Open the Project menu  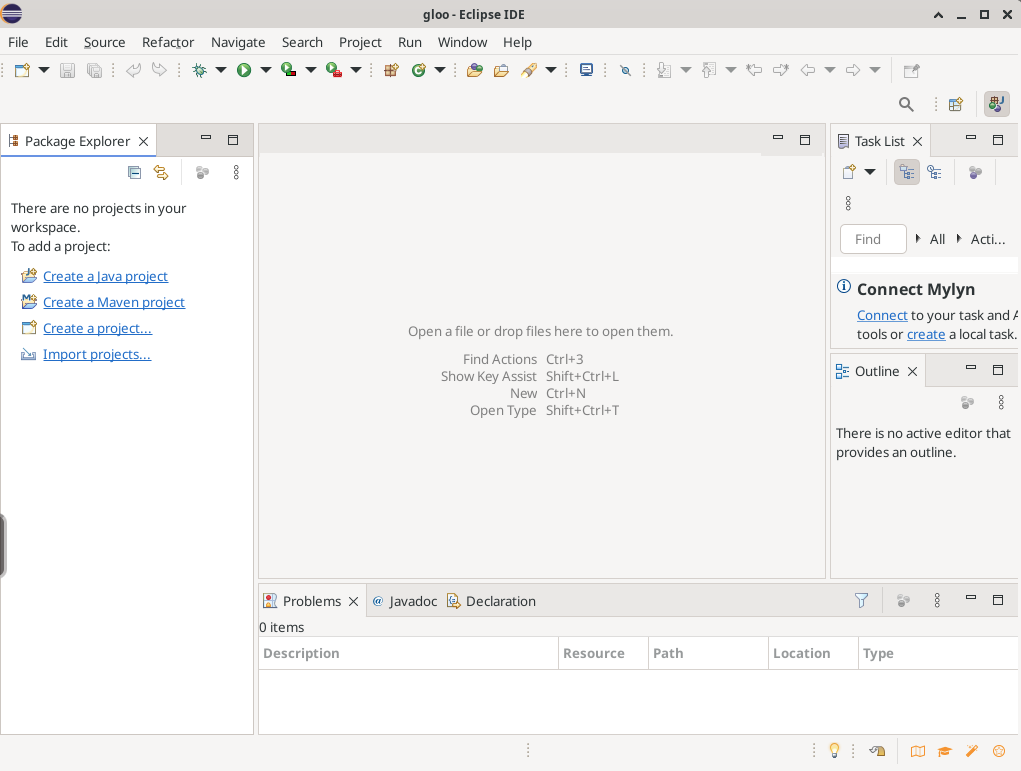tap(360, 42)
